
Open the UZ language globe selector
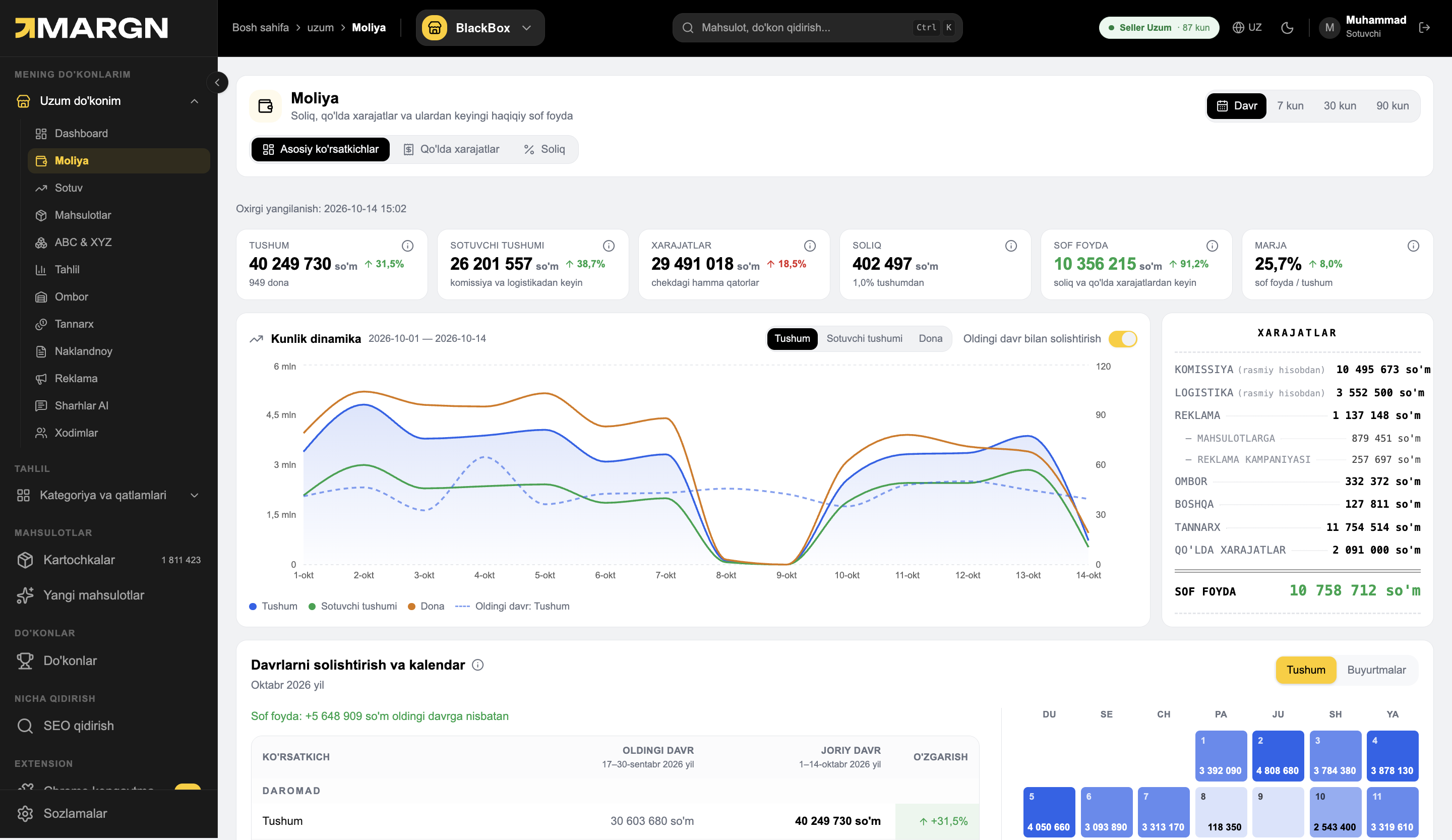1247,28
